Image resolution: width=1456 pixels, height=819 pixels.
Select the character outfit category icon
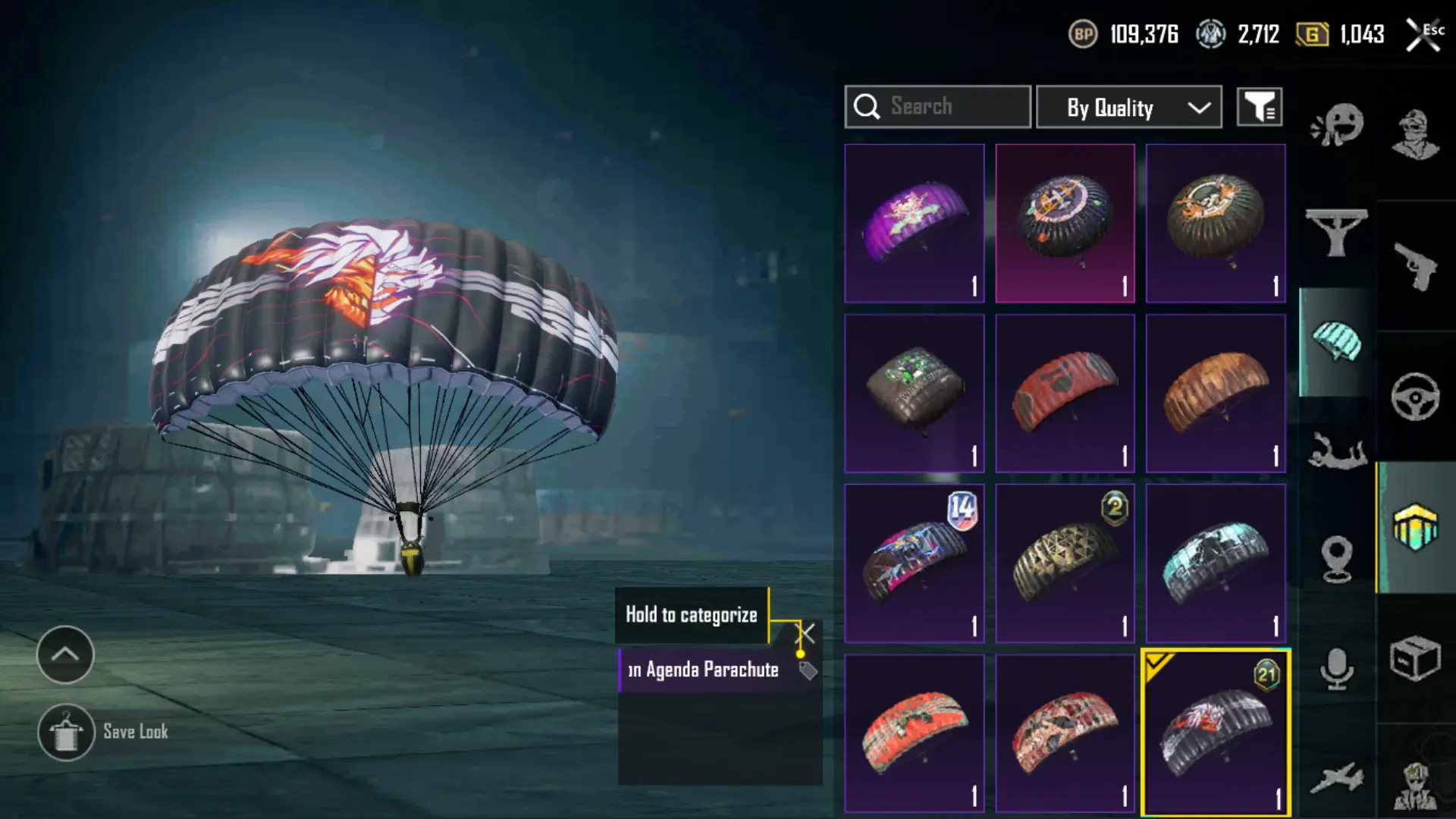(1415, 134)
